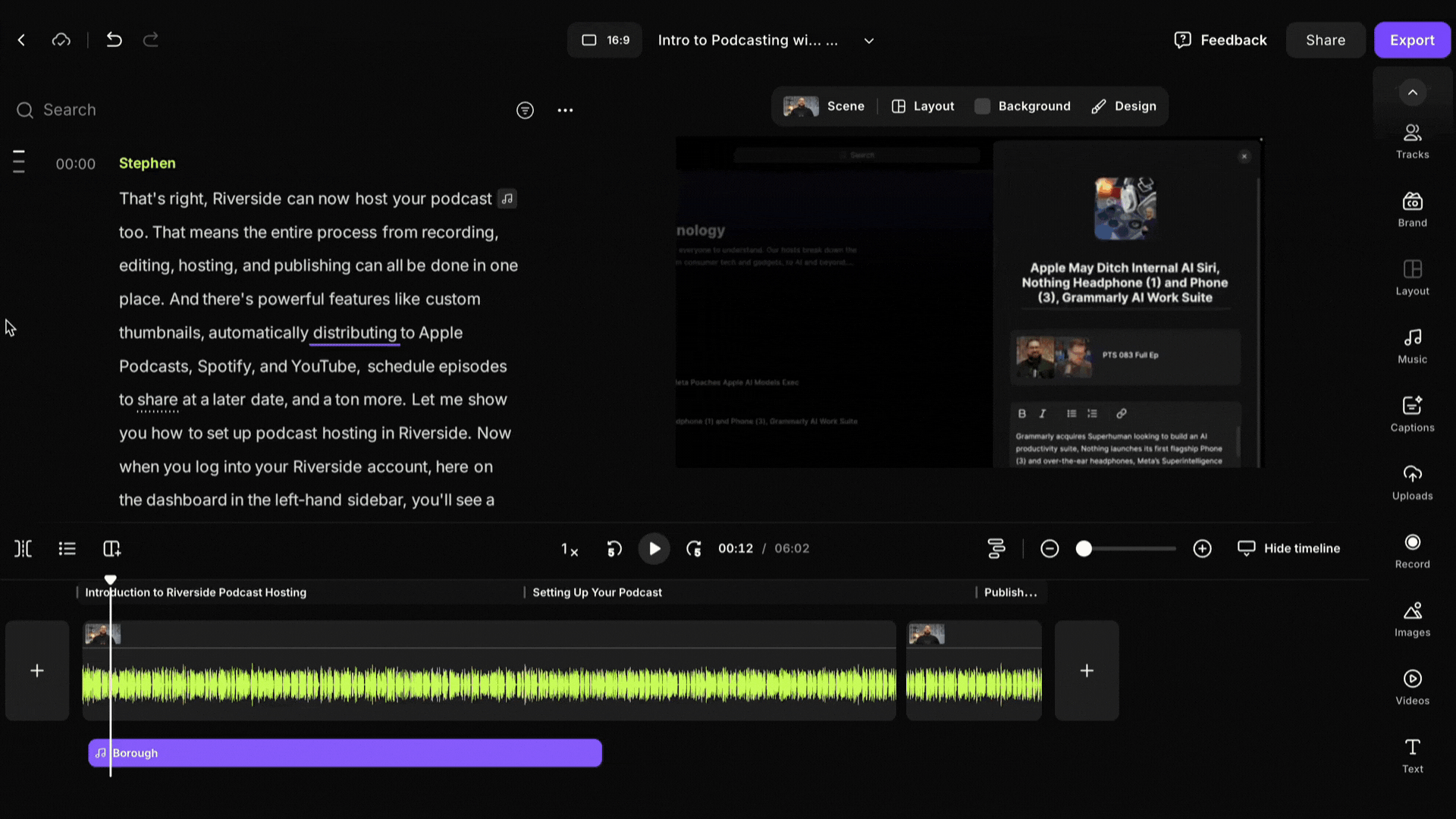
Task: Select chapter Introduction to Riverside Podcast Hosting
Action: tap(196, 592)
